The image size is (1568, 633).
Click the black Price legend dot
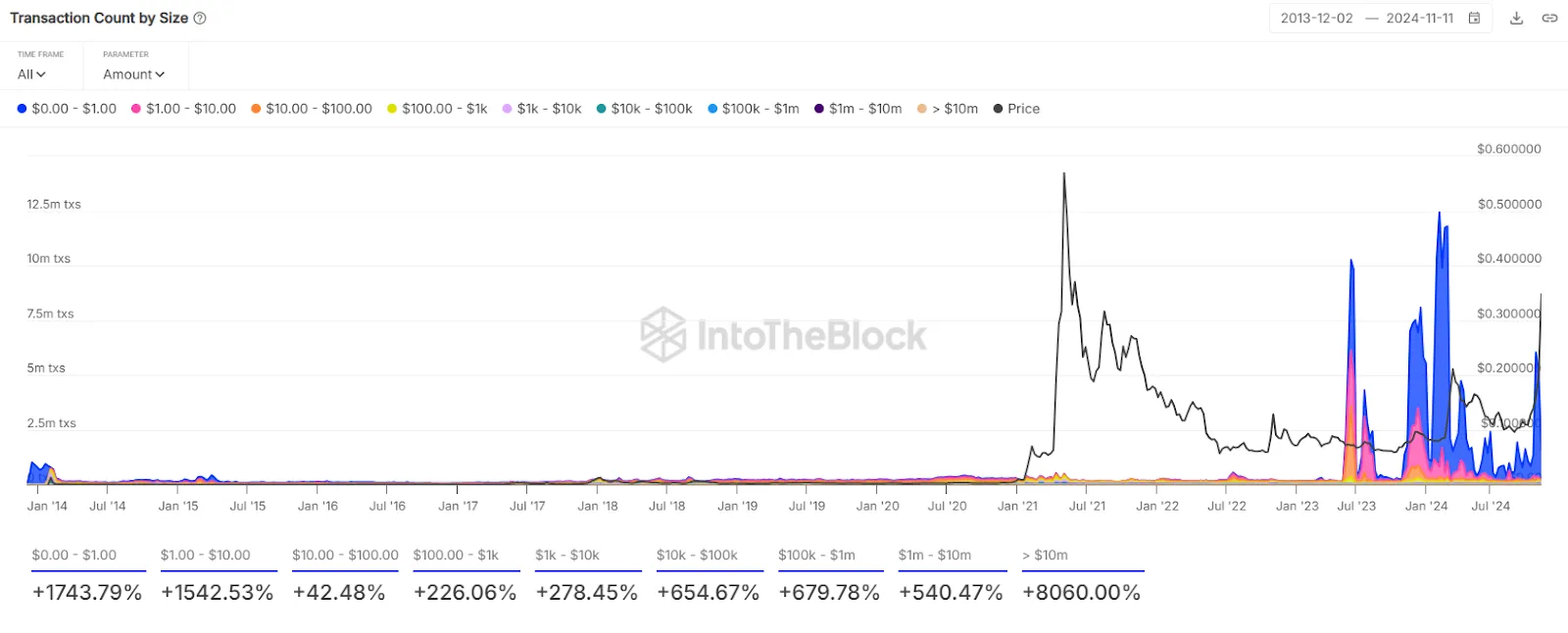click(x=998, y=108)
